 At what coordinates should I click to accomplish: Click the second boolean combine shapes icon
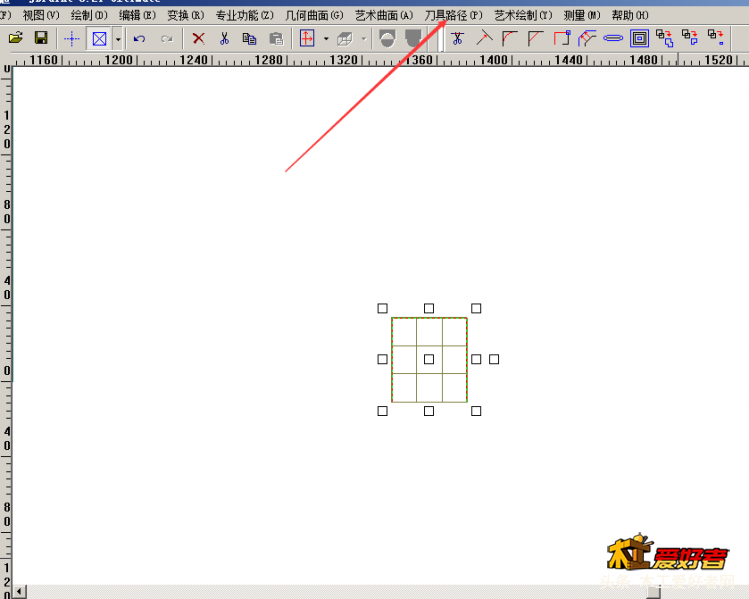(x=690, y=38)
